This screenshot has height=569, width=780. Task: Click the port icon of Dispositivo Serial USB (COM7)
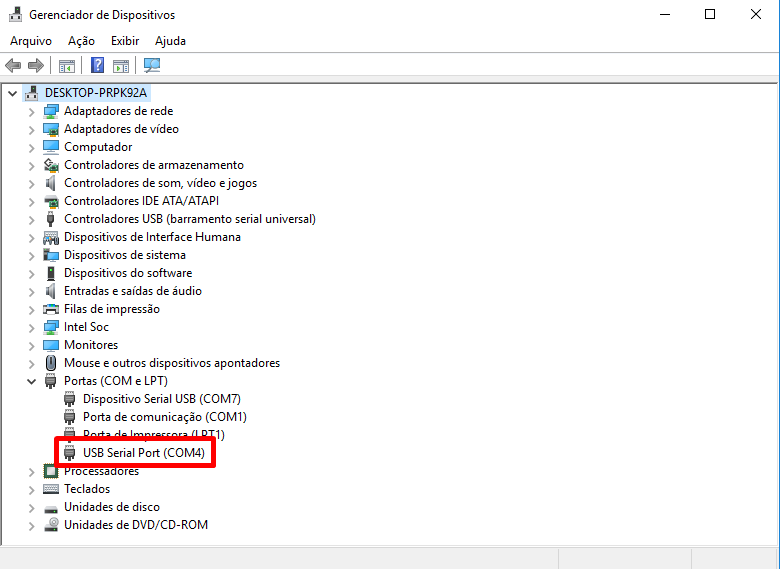click(70, 399)
